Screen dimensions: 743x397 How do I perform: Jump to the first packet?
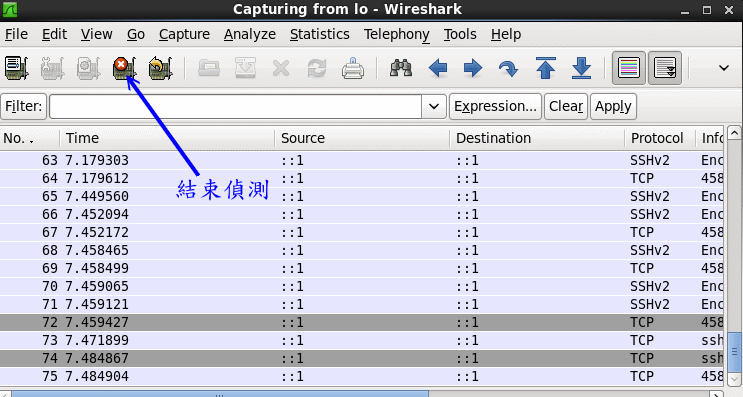pyautogui.click(x=545, y=68)
